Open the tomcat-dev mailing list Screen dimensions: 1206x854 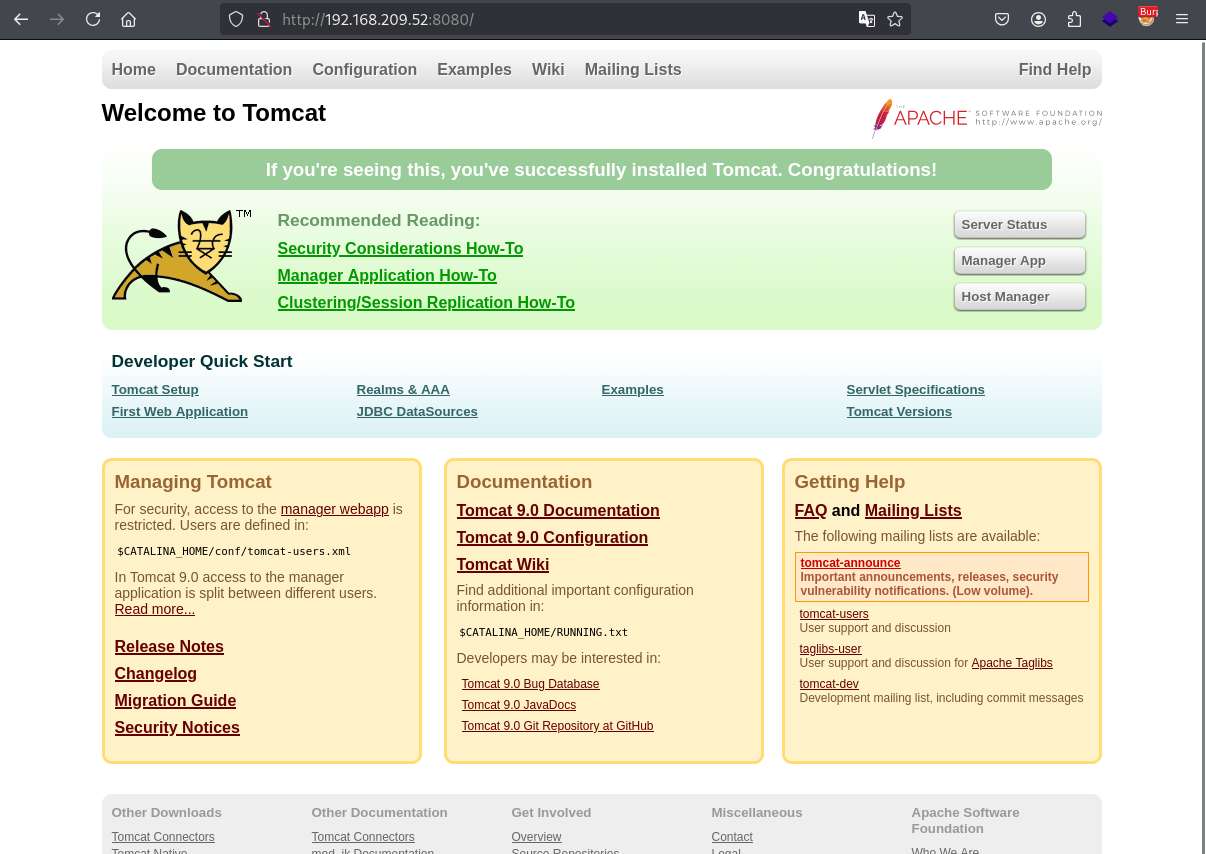coord(829,684)
